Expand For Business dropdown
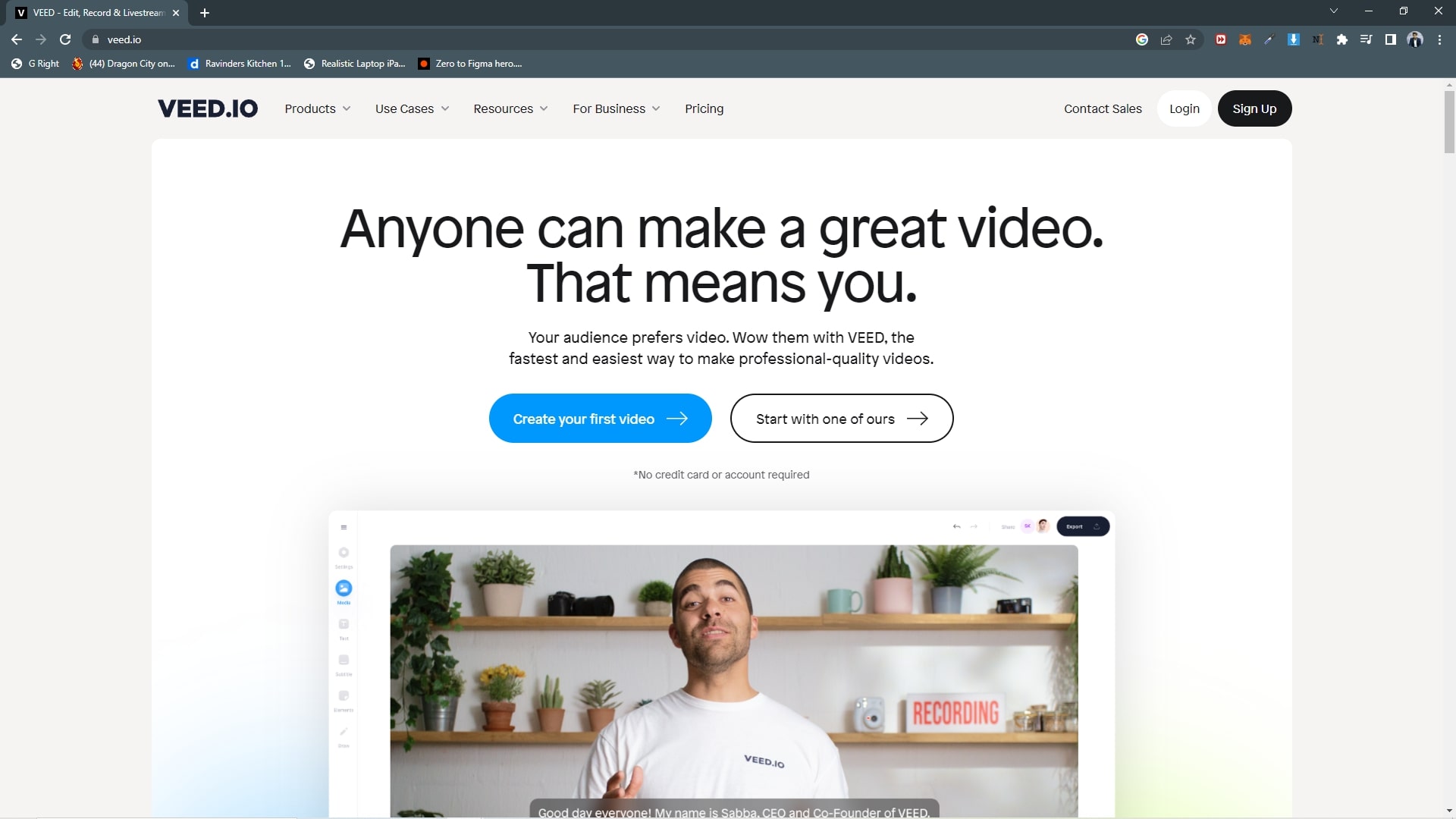 (616, 108)
